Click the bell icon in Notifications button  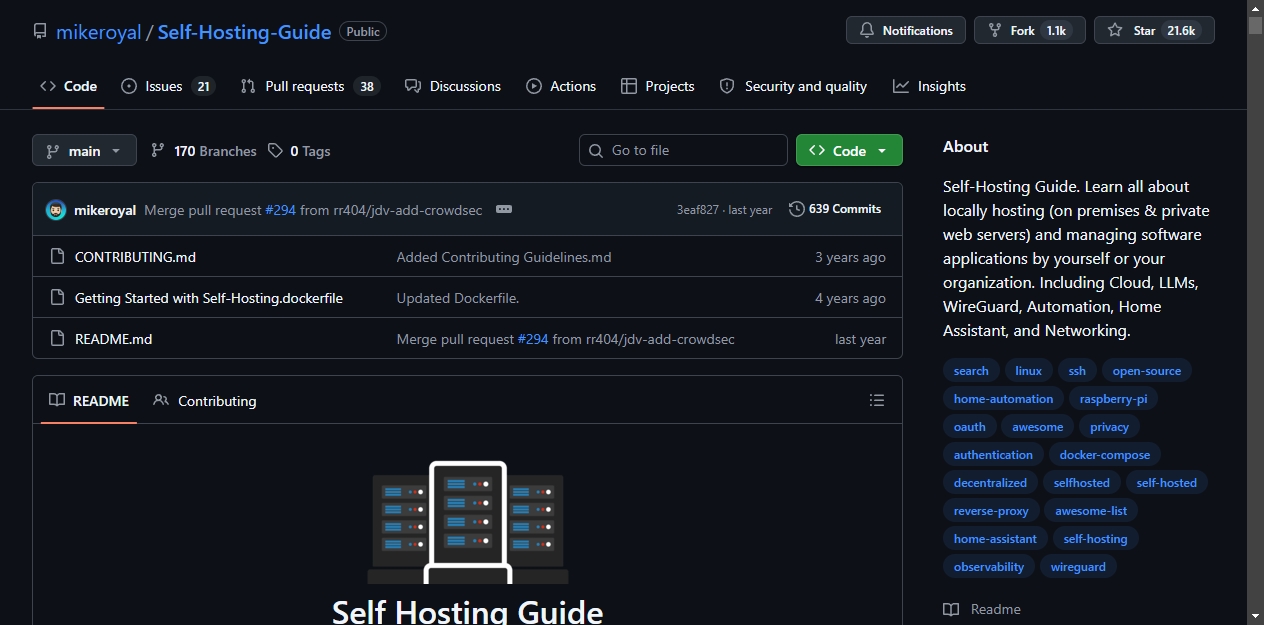click(x=866, y=31)
